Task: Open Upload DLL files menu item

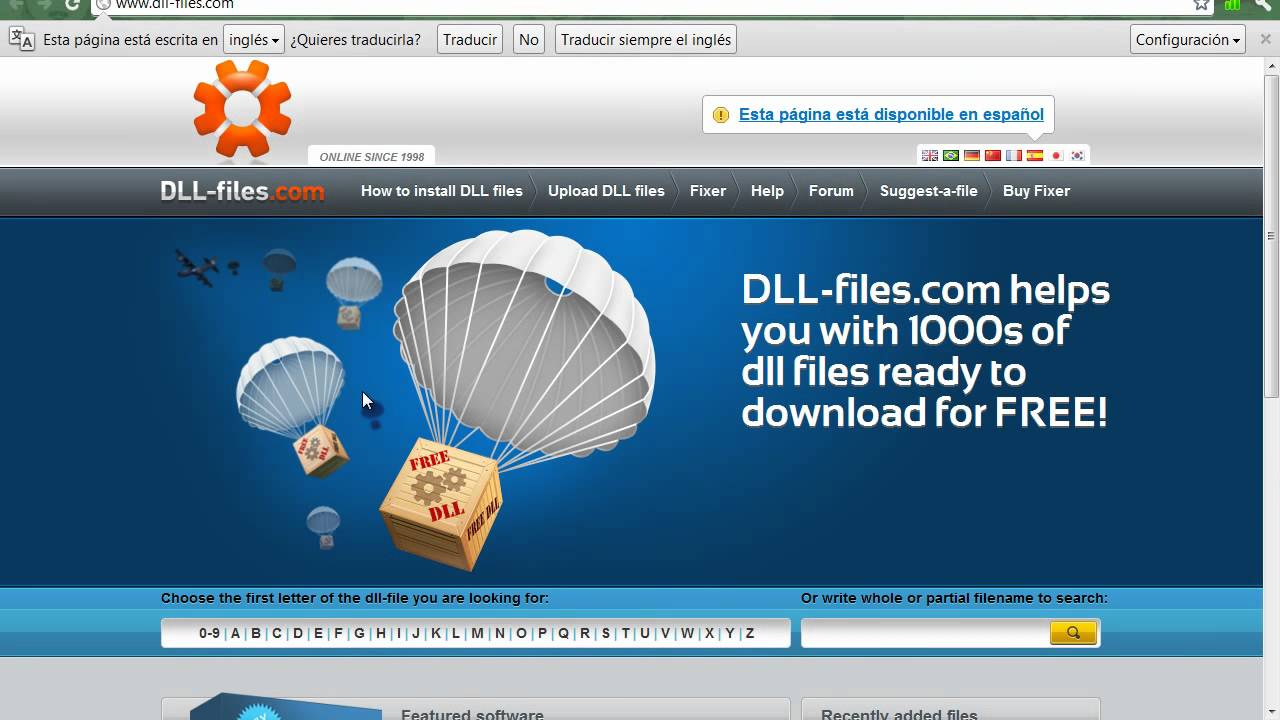Action: (606, 191)
